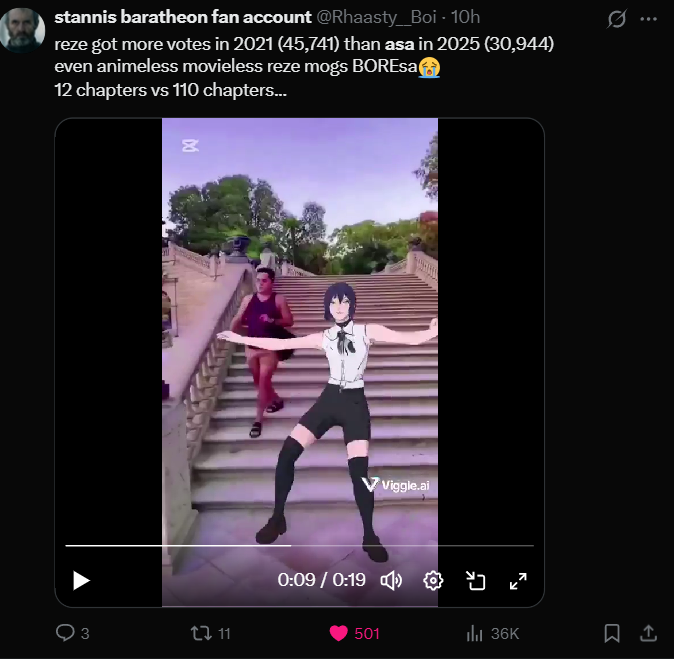The image size is (674, 659).
Task: Play the video in the tweet
Action: pyautogui.click(x=81, y=580)
